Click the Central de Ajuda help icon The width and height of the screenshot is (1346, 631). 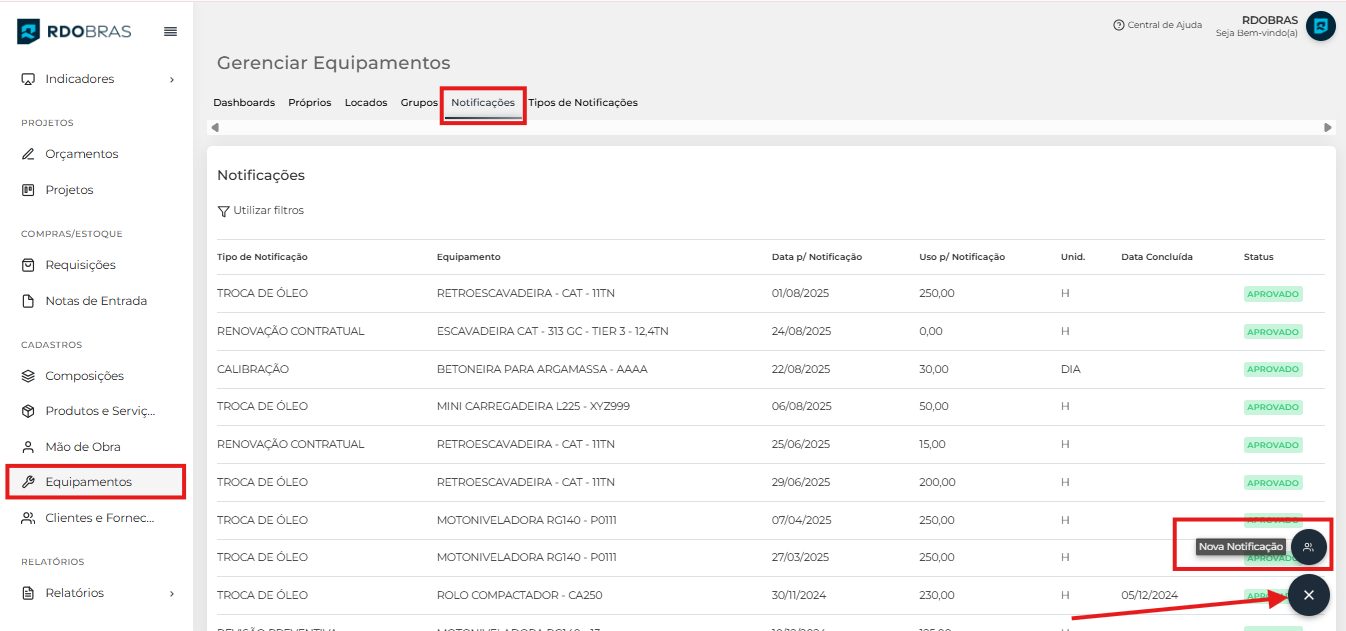1119,25
